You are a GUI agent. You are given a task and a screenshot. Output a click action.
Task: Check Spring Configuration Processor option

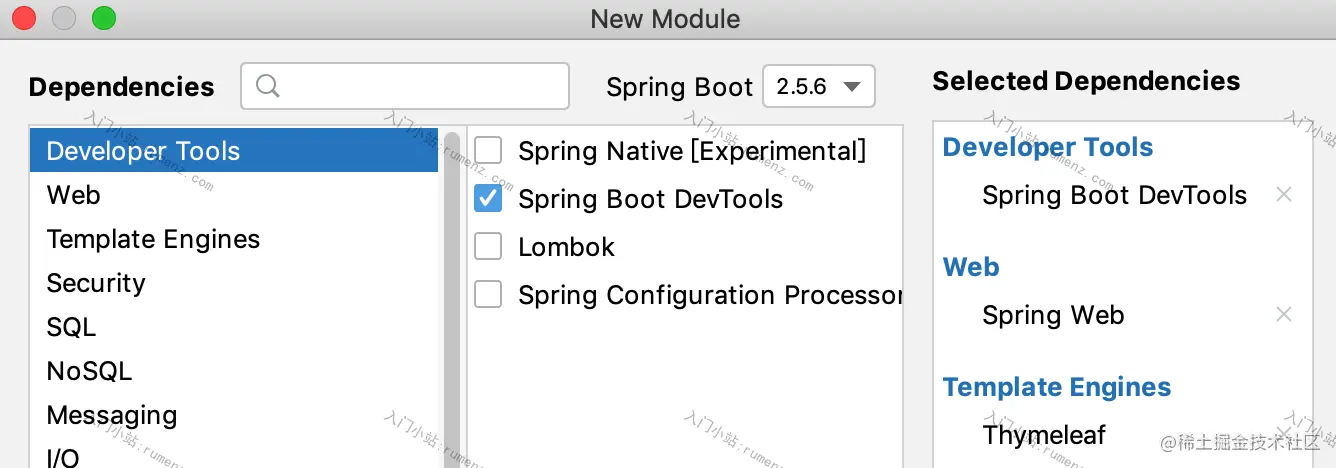point(488,295)
